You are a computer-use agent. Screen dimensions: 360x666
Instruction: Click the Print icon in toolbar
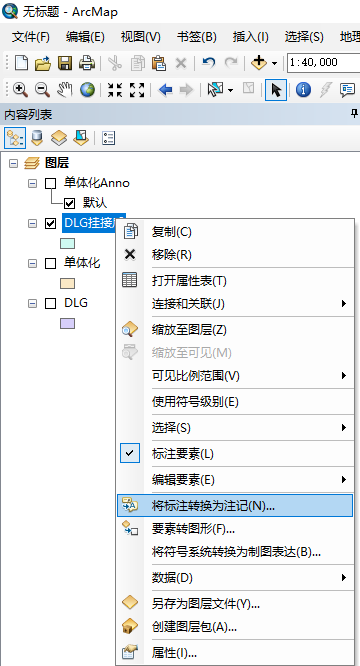coord(87,63)
